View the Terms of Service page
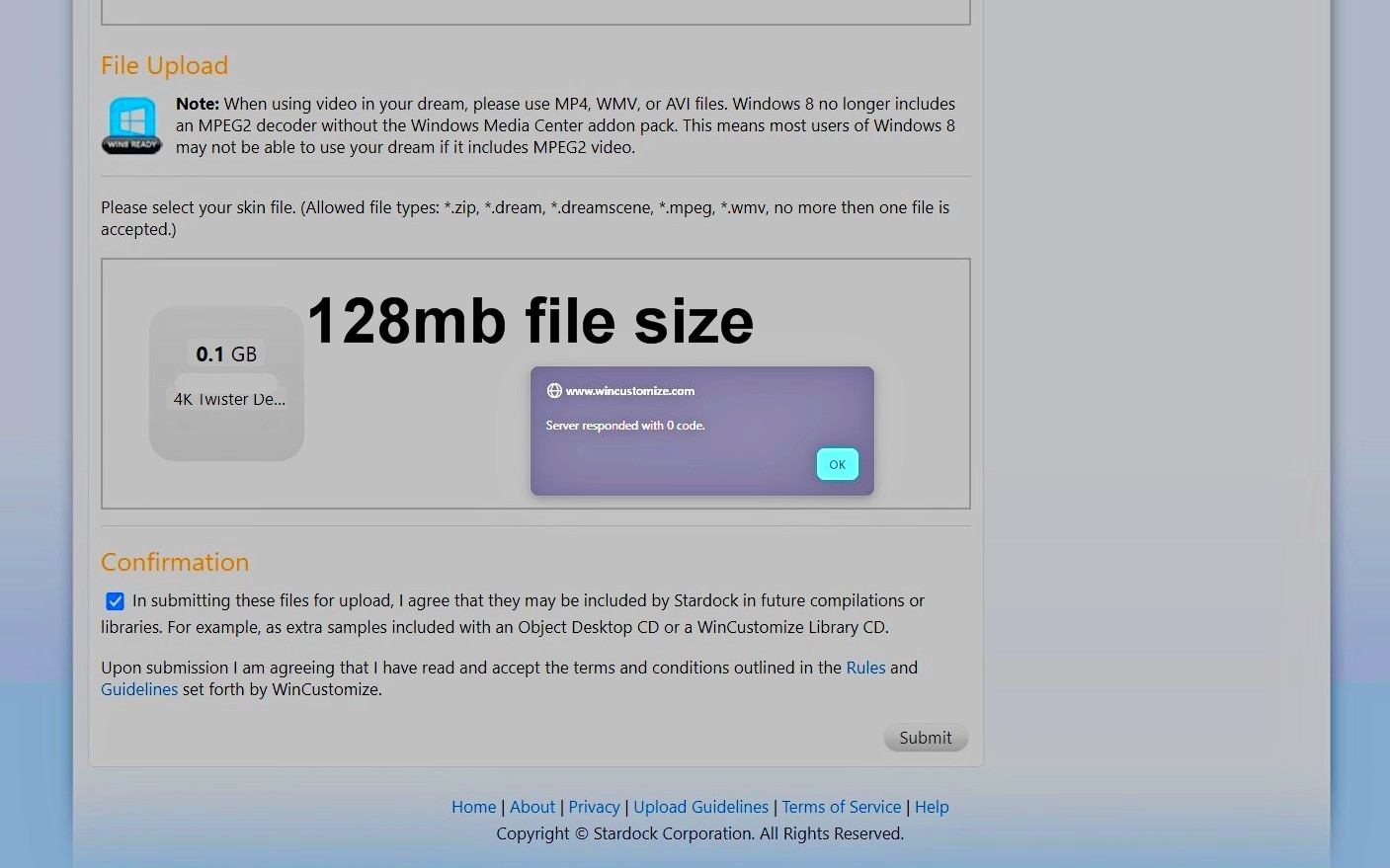Viewport: 1390px width, 868px height. click(841, 807)
